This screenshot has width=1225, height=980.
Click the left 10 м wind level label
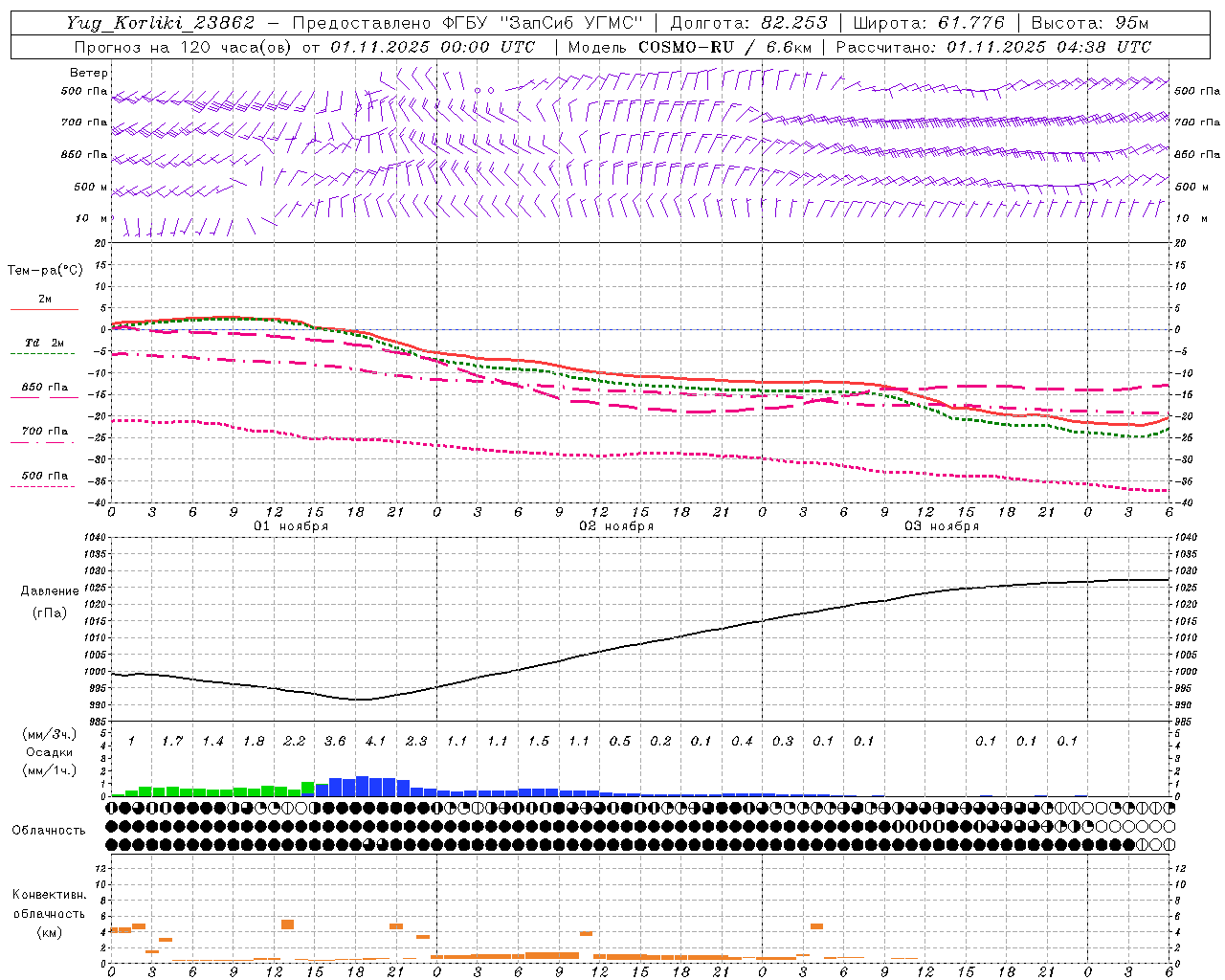(92, 218)
